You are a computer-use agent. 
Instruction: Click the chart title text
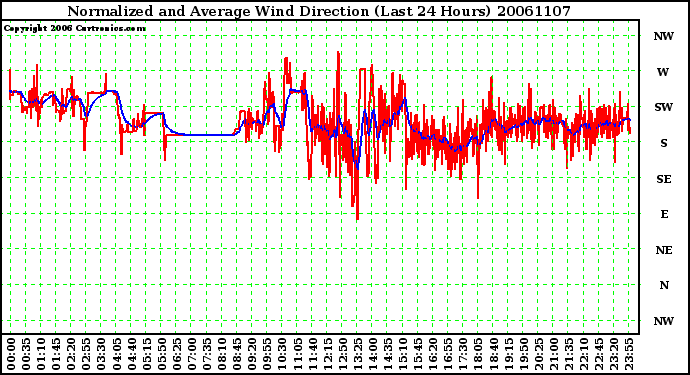319,11
